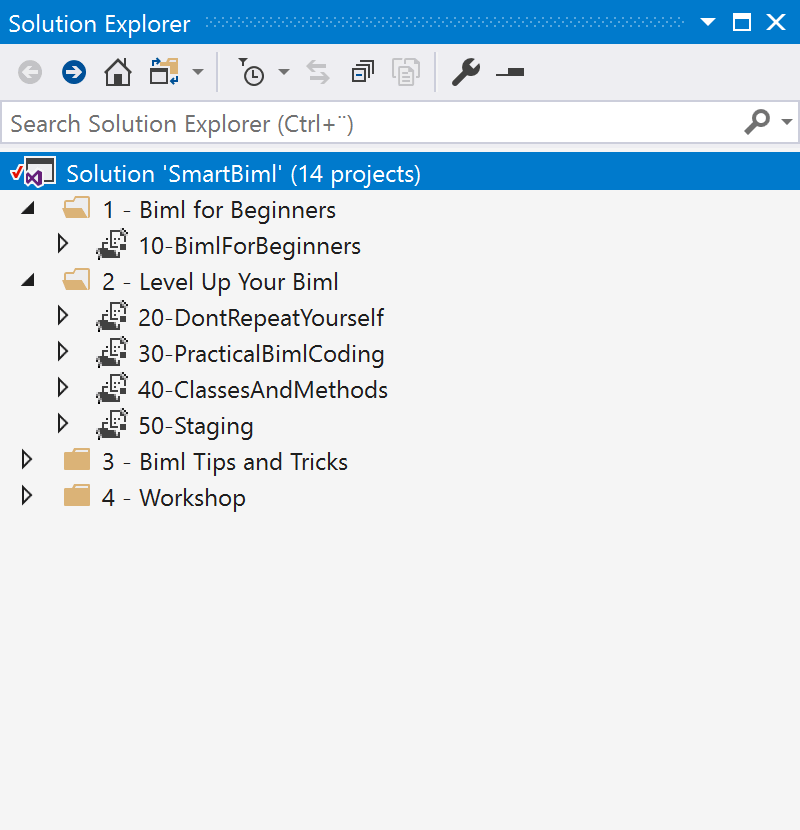Click the Forward navigation arrow icon

tap(74, 72)
